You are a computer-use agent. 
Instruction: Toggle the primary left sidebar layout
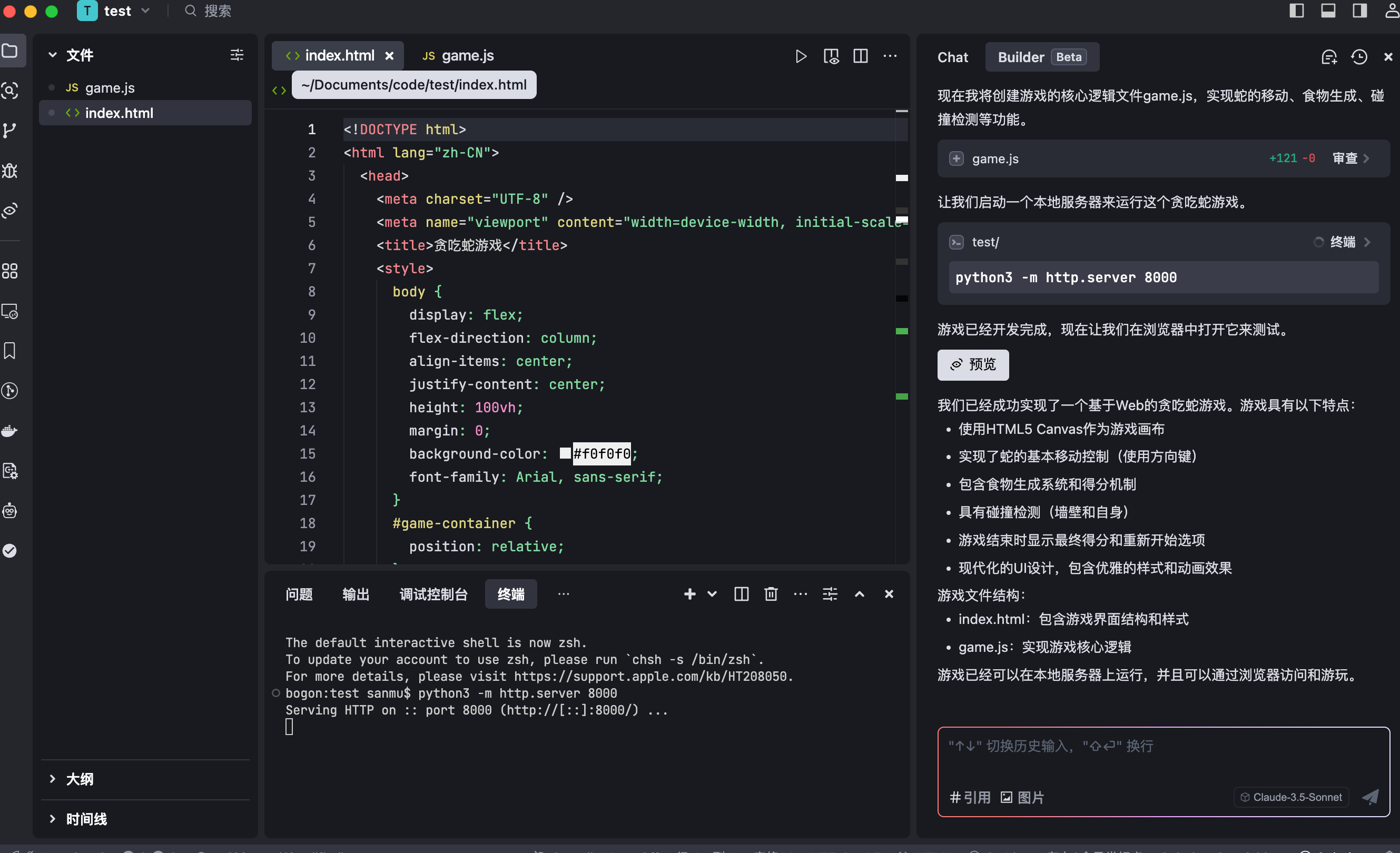pos(1297,10)
